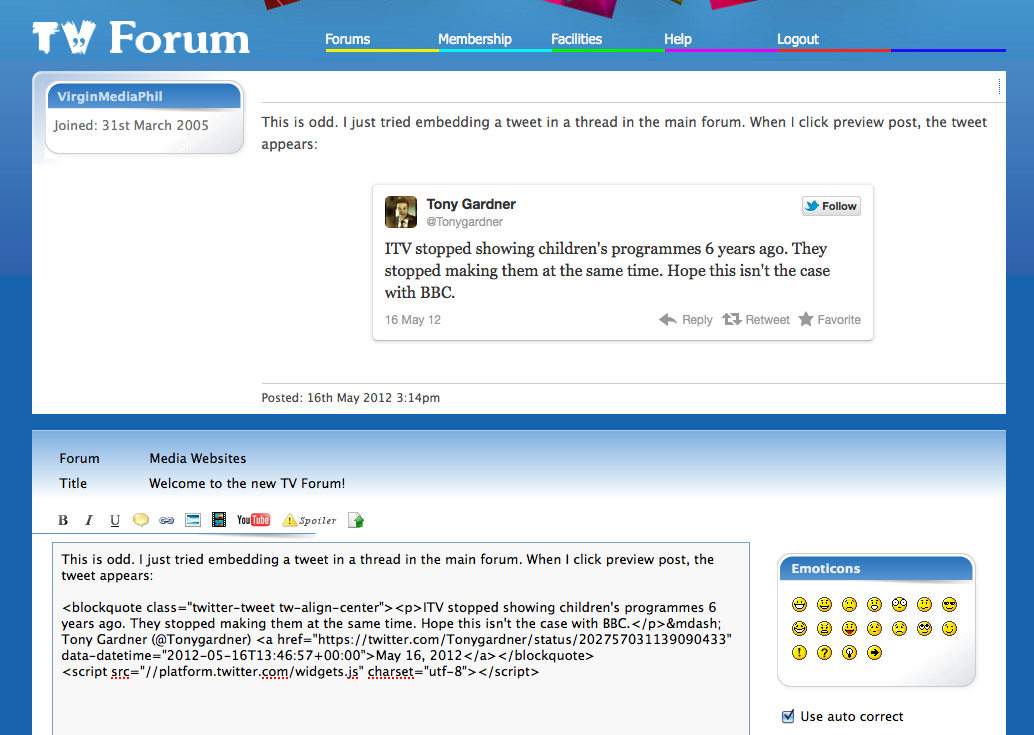
Task: Open the Membership menu
Action: 475,39
